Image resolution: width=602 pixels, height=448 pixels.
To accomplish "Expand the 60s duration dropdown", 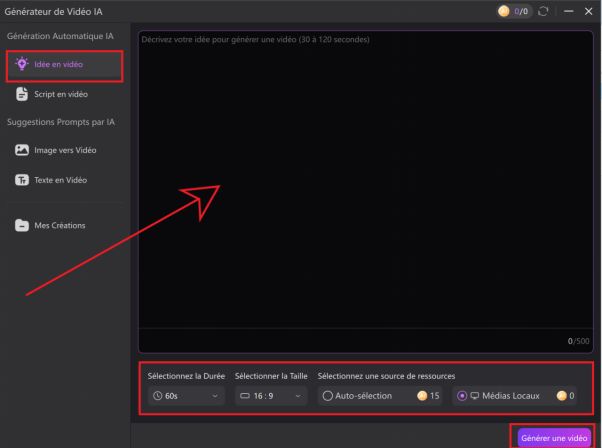I will point(186,395).
